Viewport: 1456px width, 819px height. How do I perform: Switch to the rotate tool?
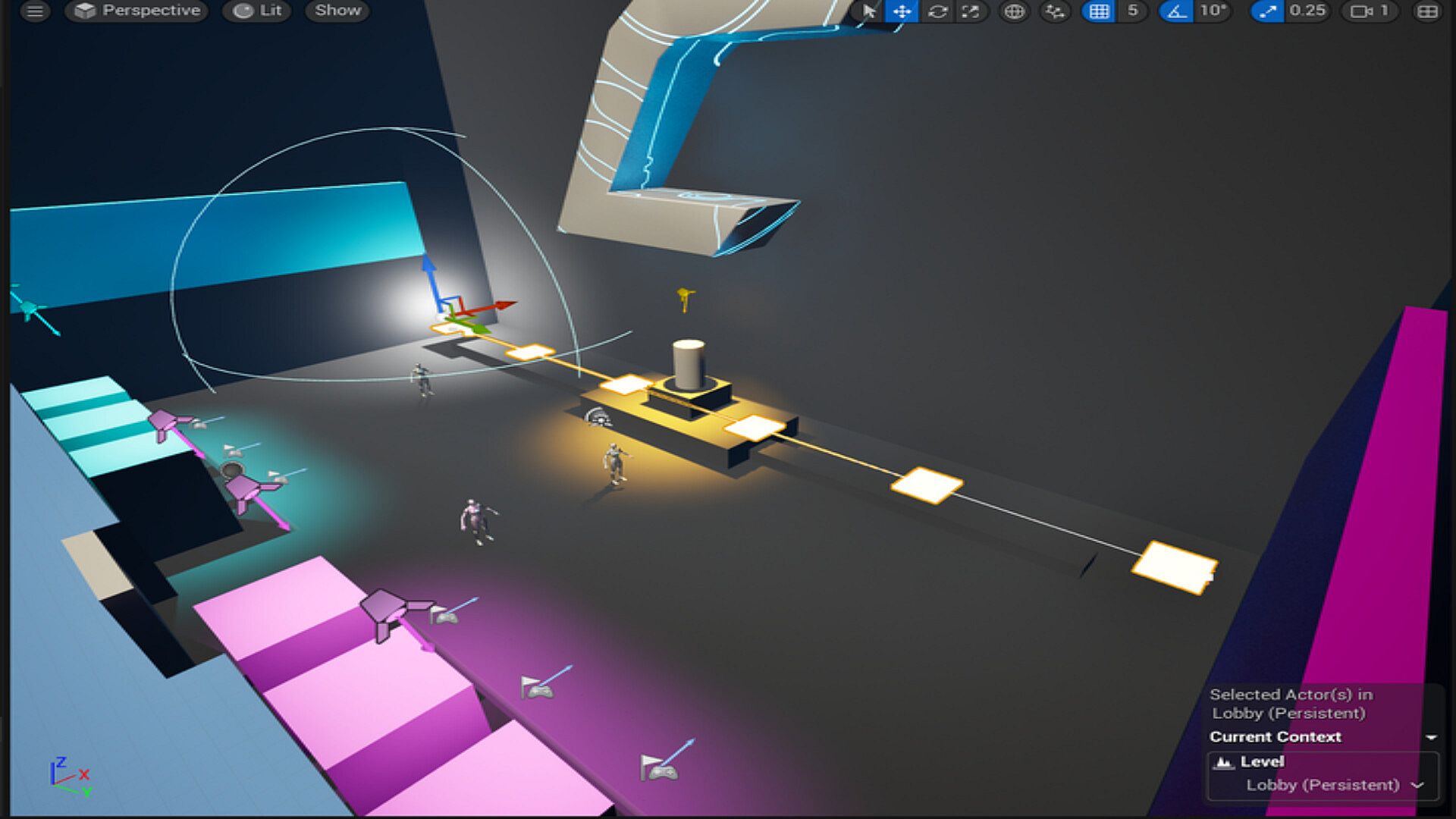(938, 11)
